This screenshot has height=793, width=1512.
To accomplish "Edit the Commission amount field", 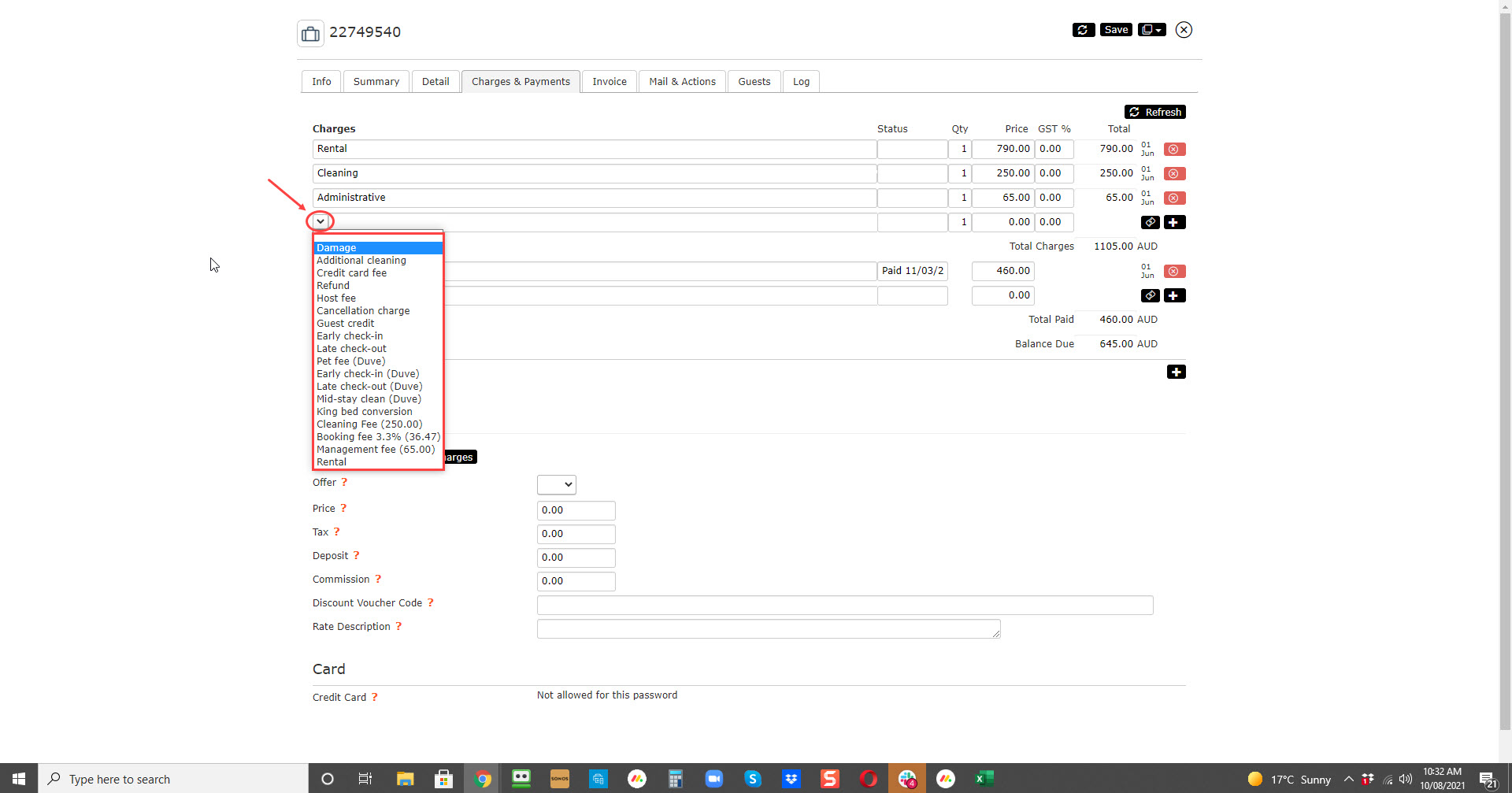I will click(x=576, y=581).
